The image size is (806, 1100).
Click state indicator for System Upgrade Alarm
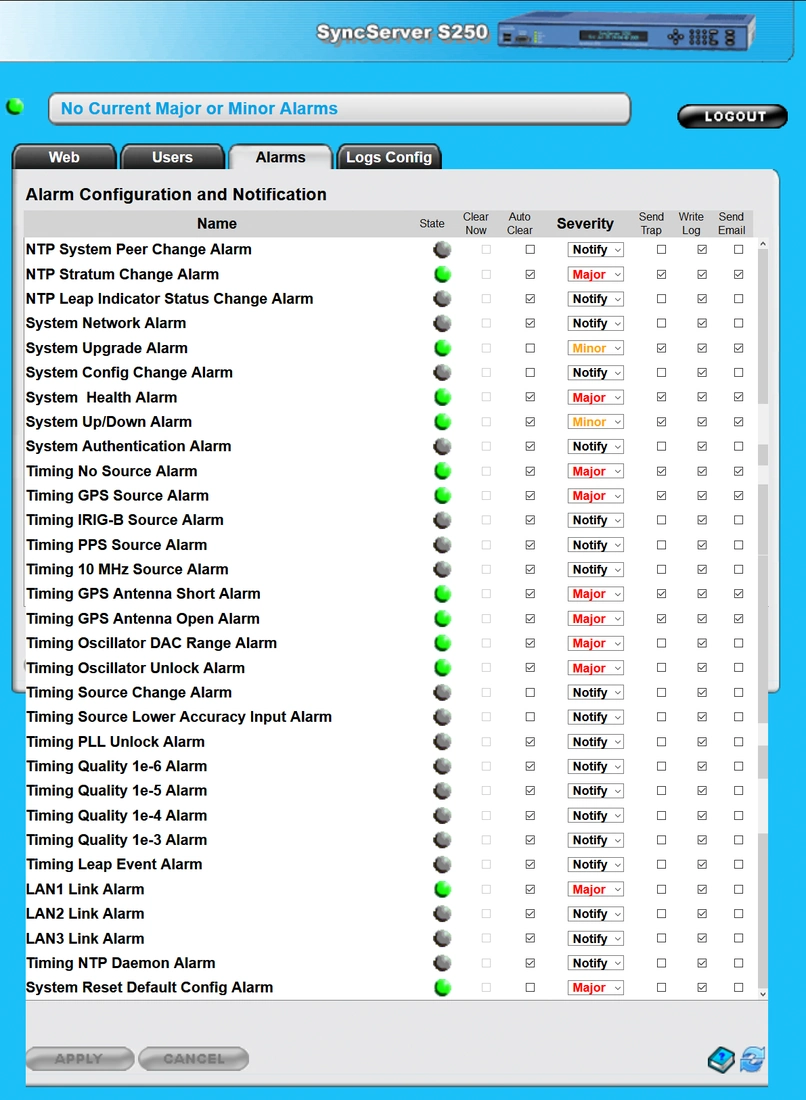coord(443,348)
